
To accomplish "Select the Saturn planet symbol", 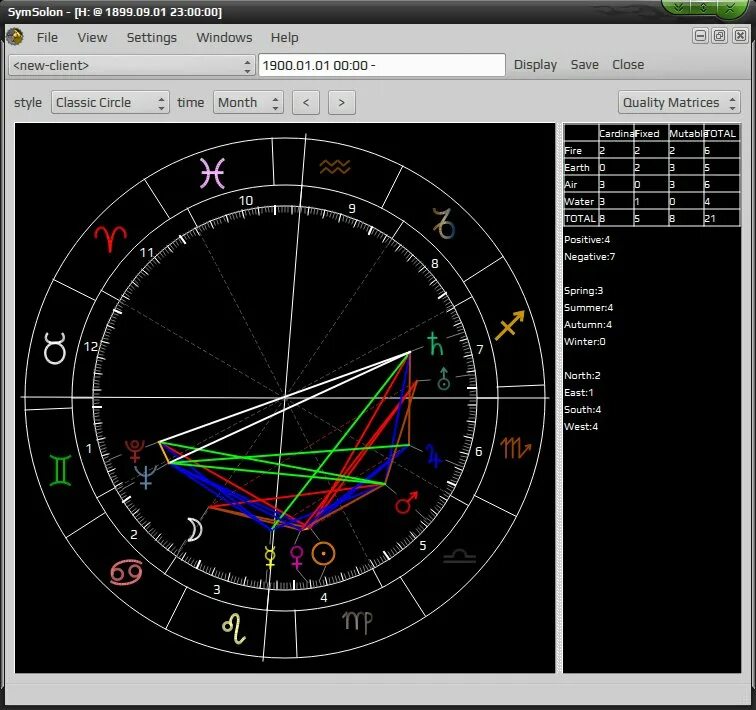I will [x=435, y=344].
